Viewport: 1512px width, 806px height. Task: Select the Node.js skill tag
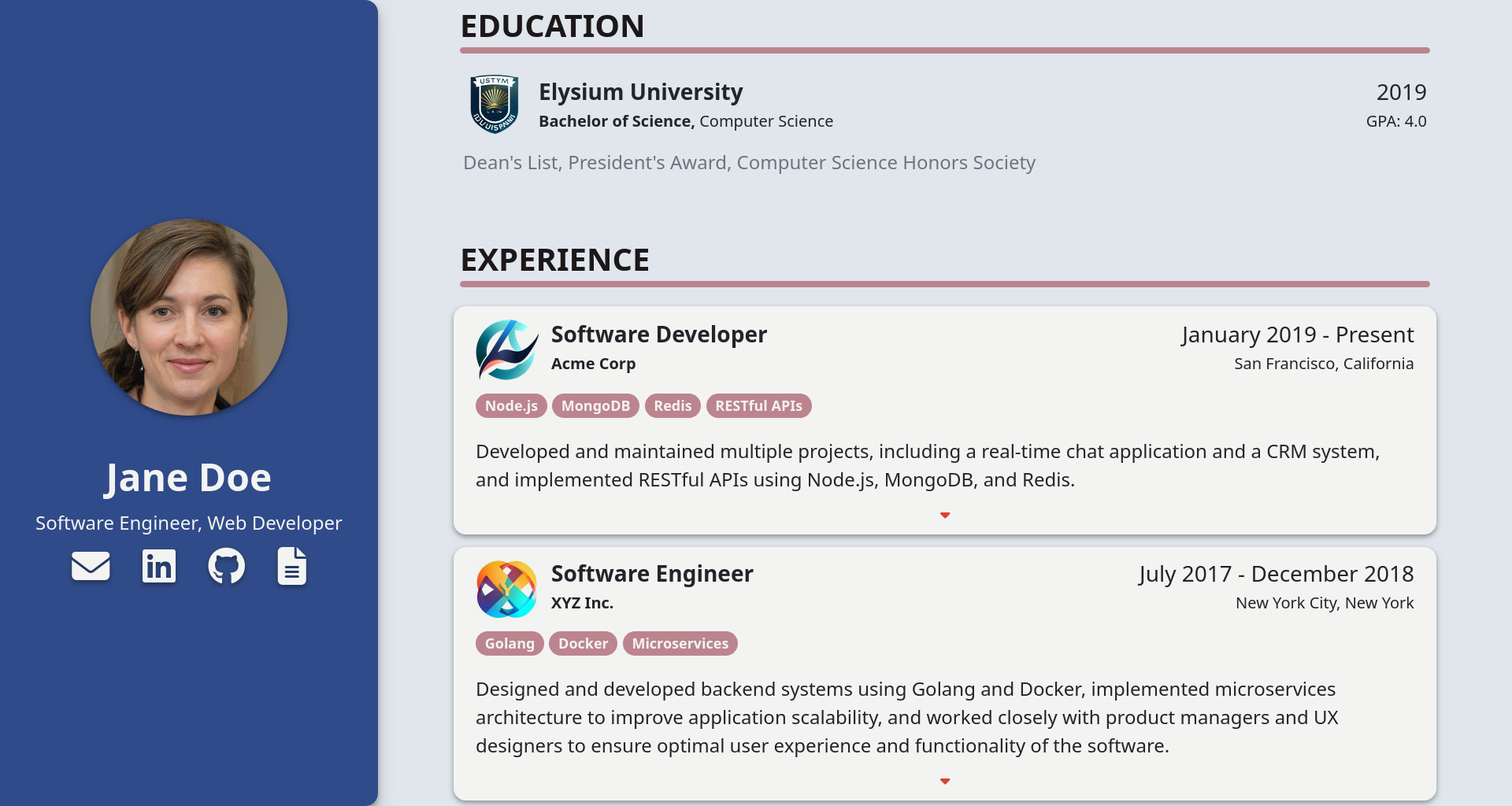511,406
